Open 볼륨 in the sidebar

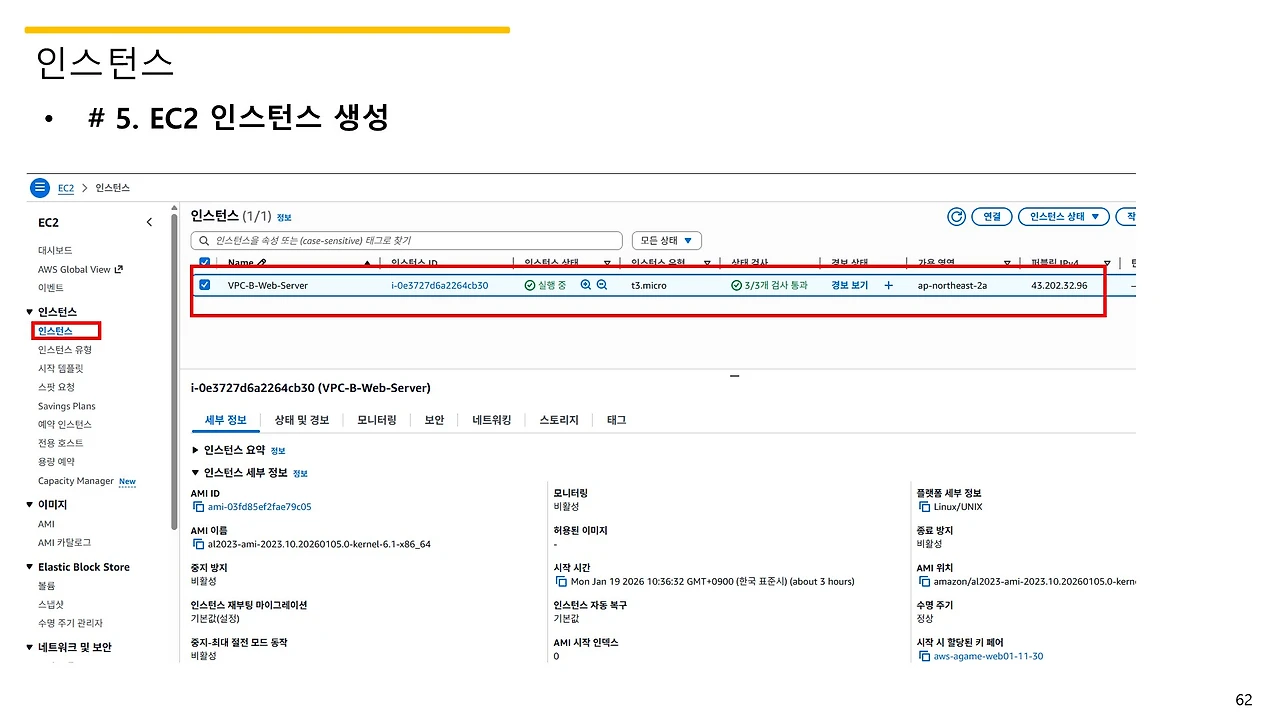pyautogui.click(x=47, y=586)
